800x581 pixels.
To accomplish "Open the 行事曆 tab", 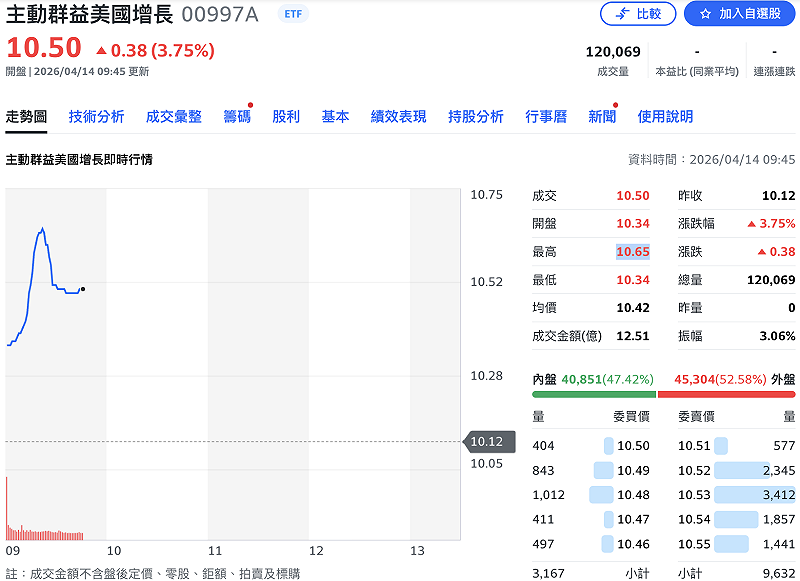I will [545, 116].
